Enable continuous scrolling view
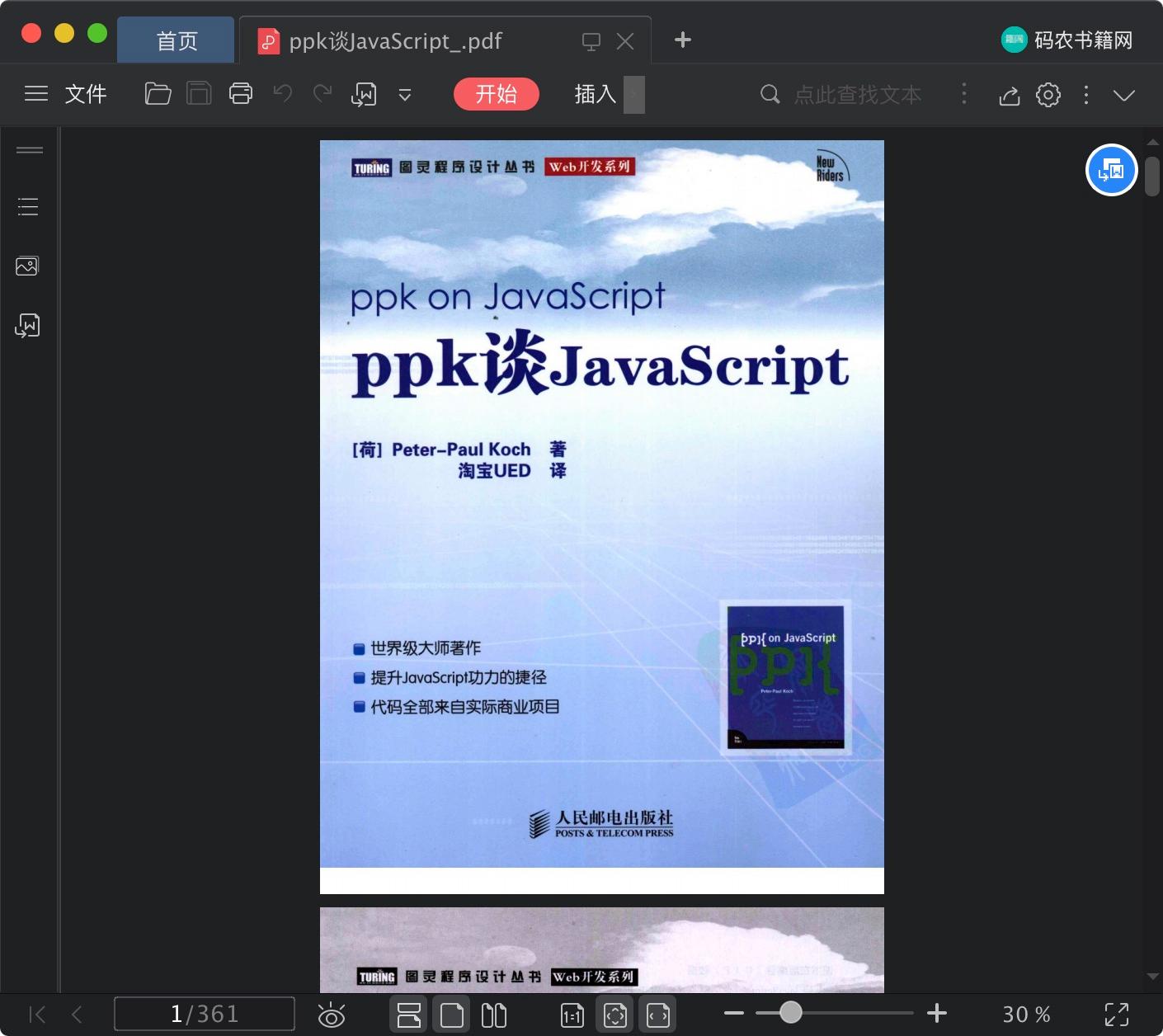This screenshot has height=1036, width=1163. coord(409,1015)
